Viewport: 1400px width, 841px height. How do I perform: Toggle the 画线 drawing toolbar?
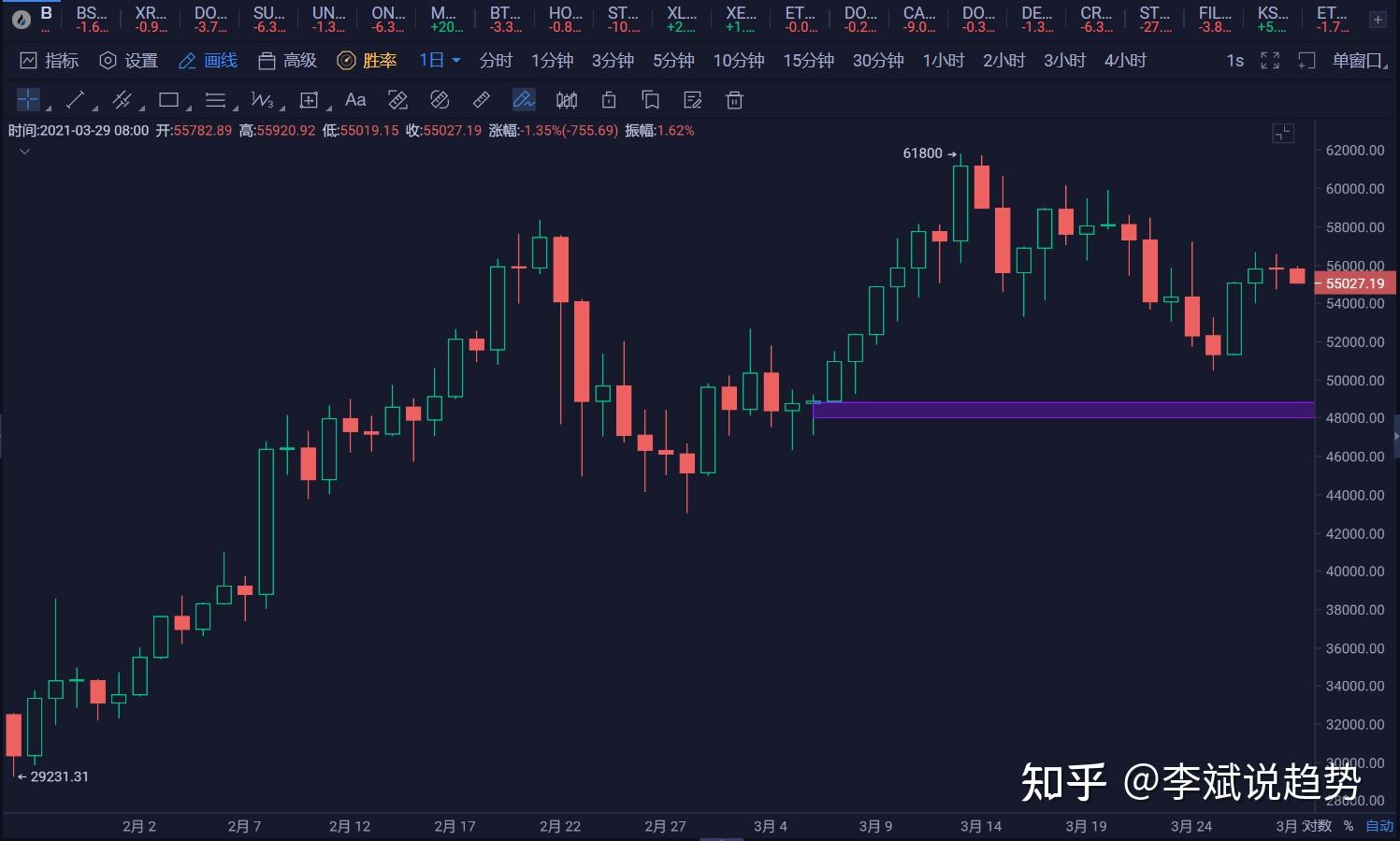tap(209, 61)
